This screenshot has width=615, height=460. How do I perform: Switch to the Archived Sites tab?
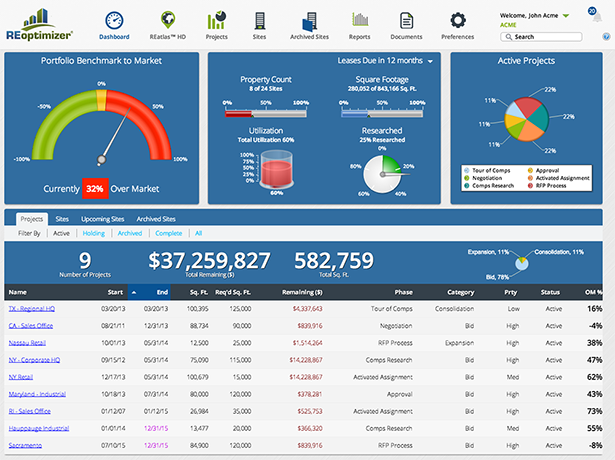point(156,219)
